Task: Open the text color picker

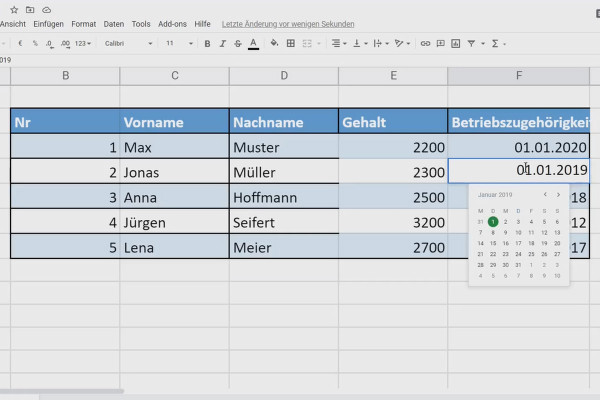Action: [253, 44]
